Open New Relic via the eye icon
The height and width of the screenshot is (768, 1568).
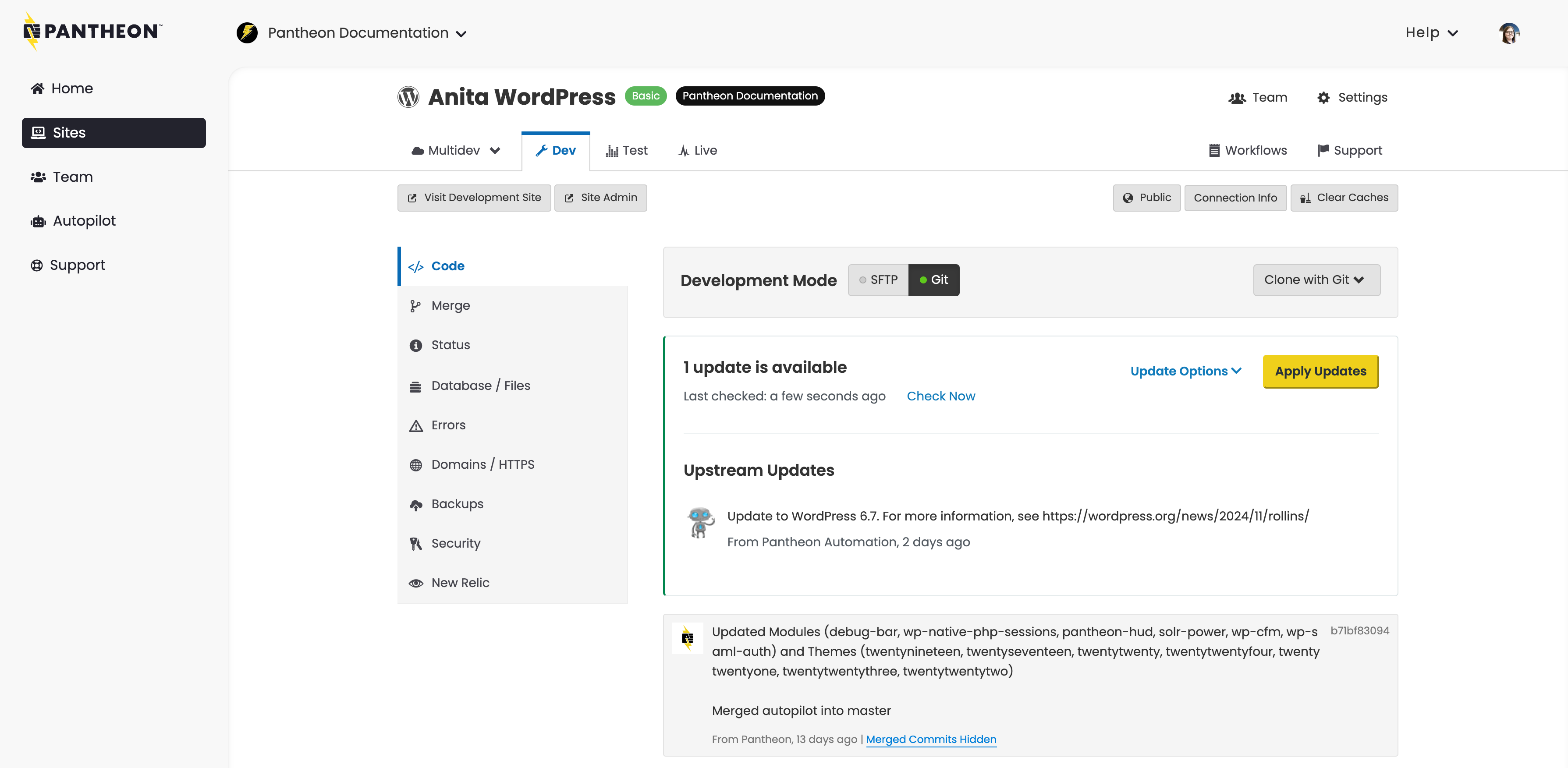tap(416, 582)
